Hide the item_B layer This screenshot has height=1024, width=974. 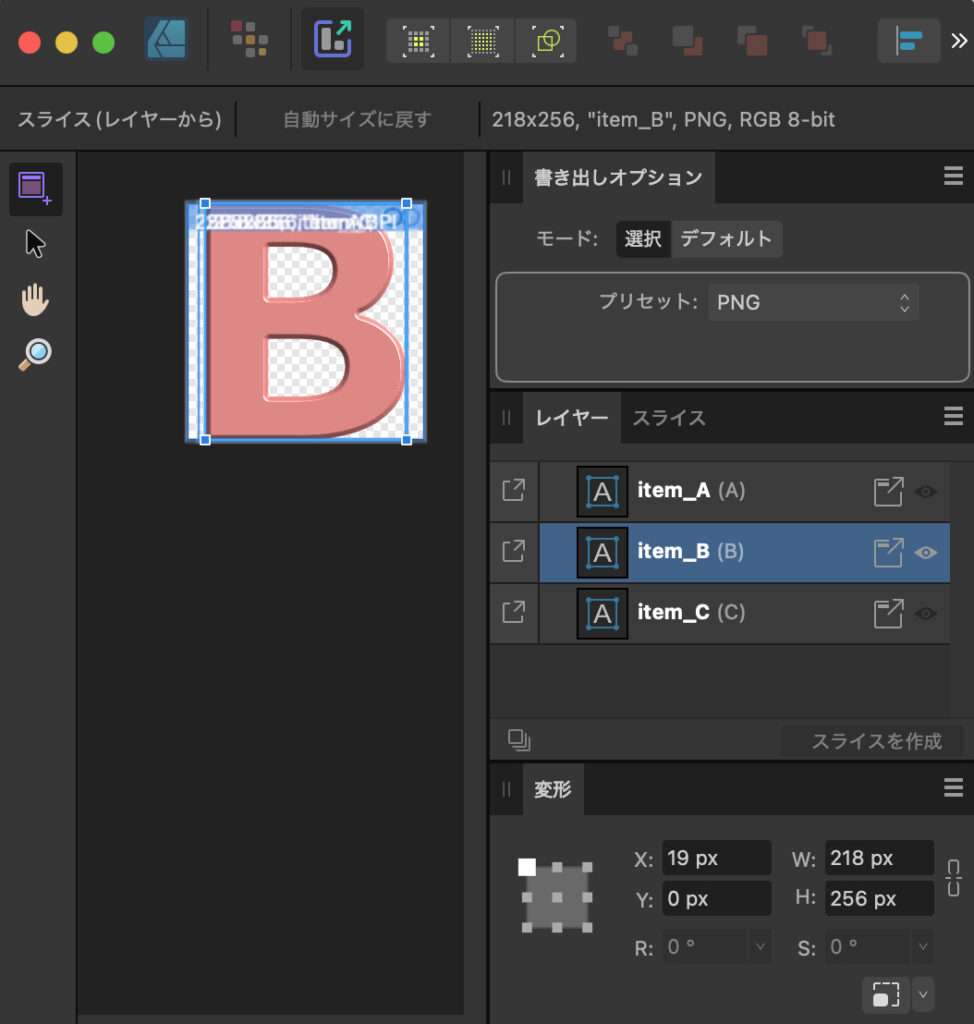point(926,552)
